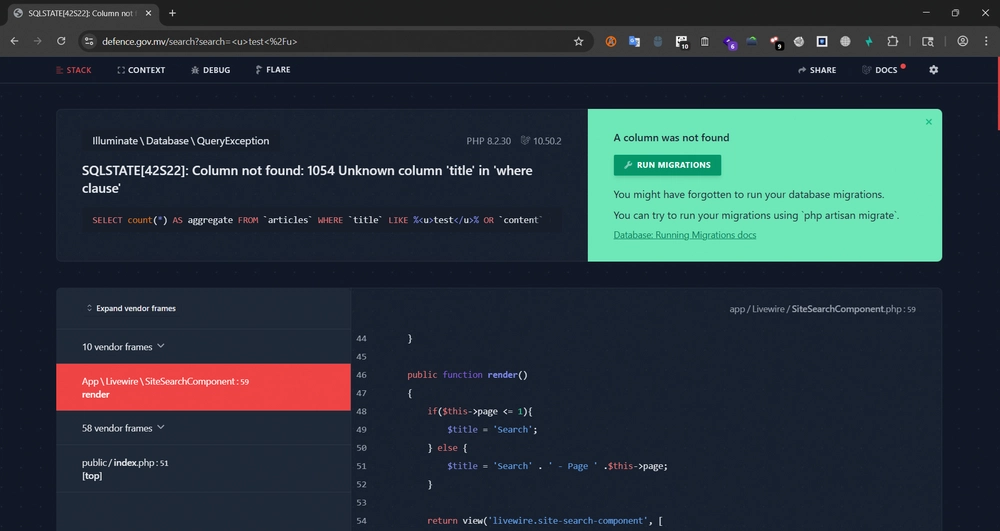1000x531 pixels.
Task: Click the RUN MIGRATIONS button
Action: pos(667,165)
